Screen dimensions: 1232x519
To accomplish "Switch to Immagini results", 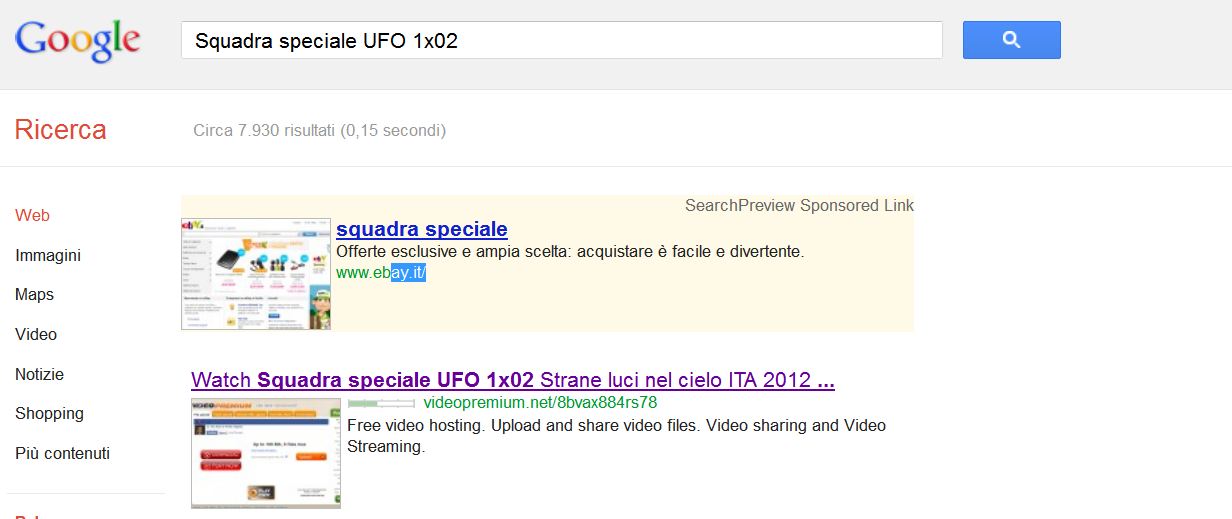I will [x=48, y=255].
